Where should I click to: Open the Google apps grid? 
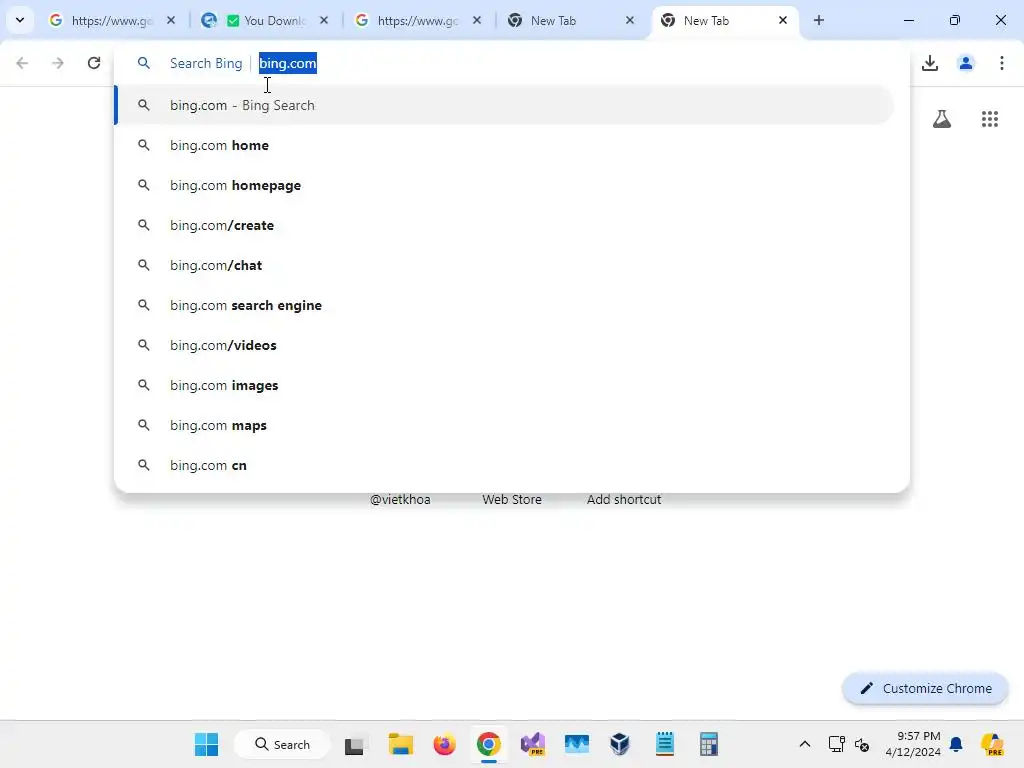tap(989, 119)
